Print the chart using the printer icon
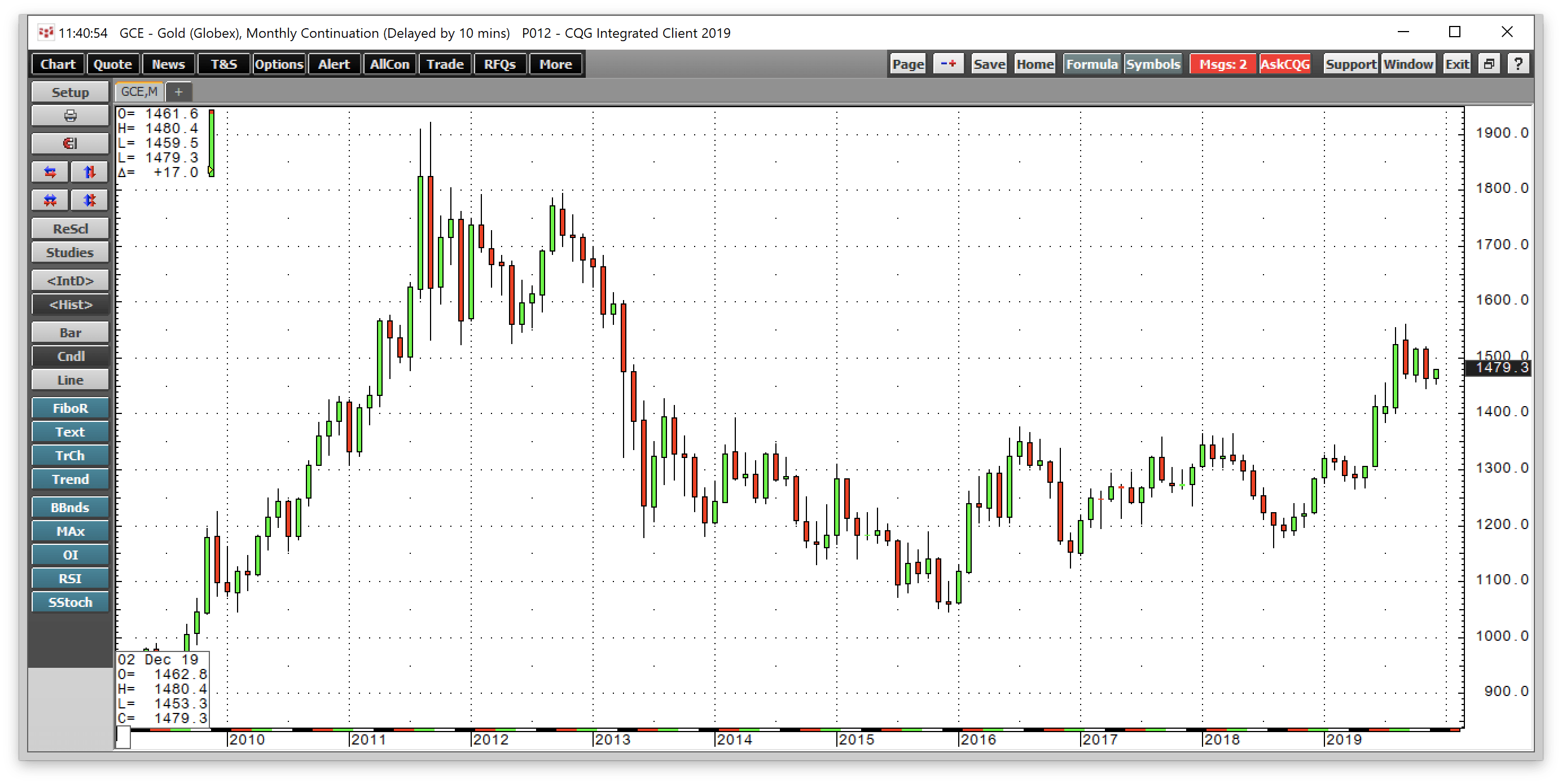The width and height of the screenshot is (1562, 784). 71,116
